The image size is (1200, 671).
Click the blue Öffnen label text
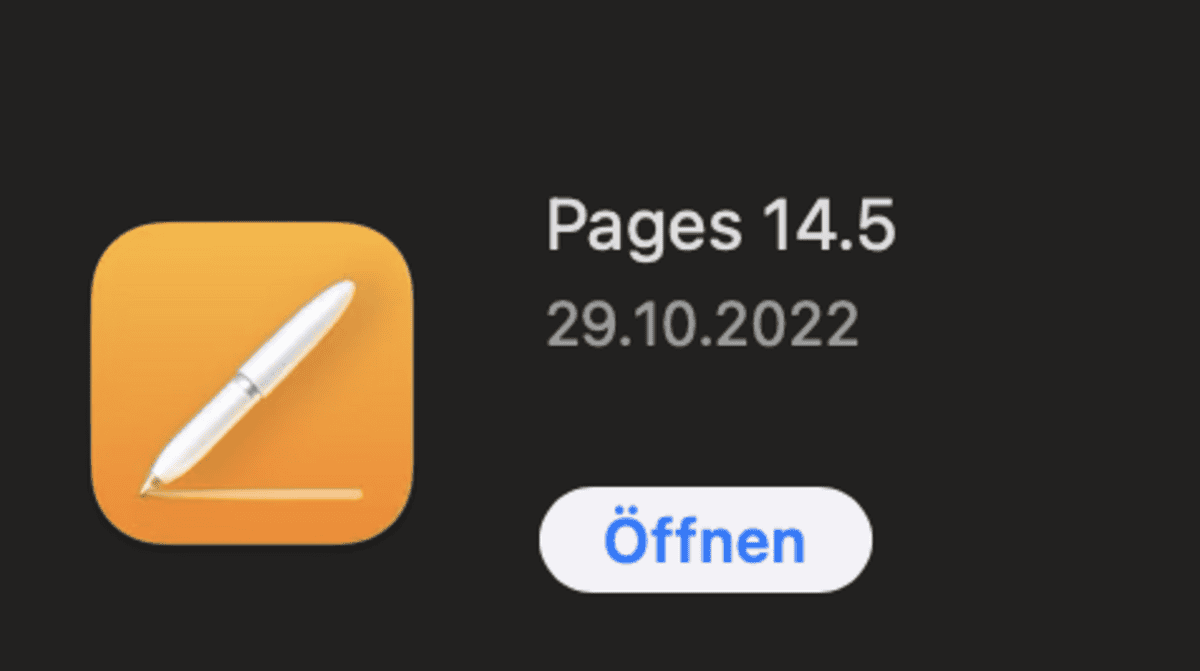(x=705, y=540)
